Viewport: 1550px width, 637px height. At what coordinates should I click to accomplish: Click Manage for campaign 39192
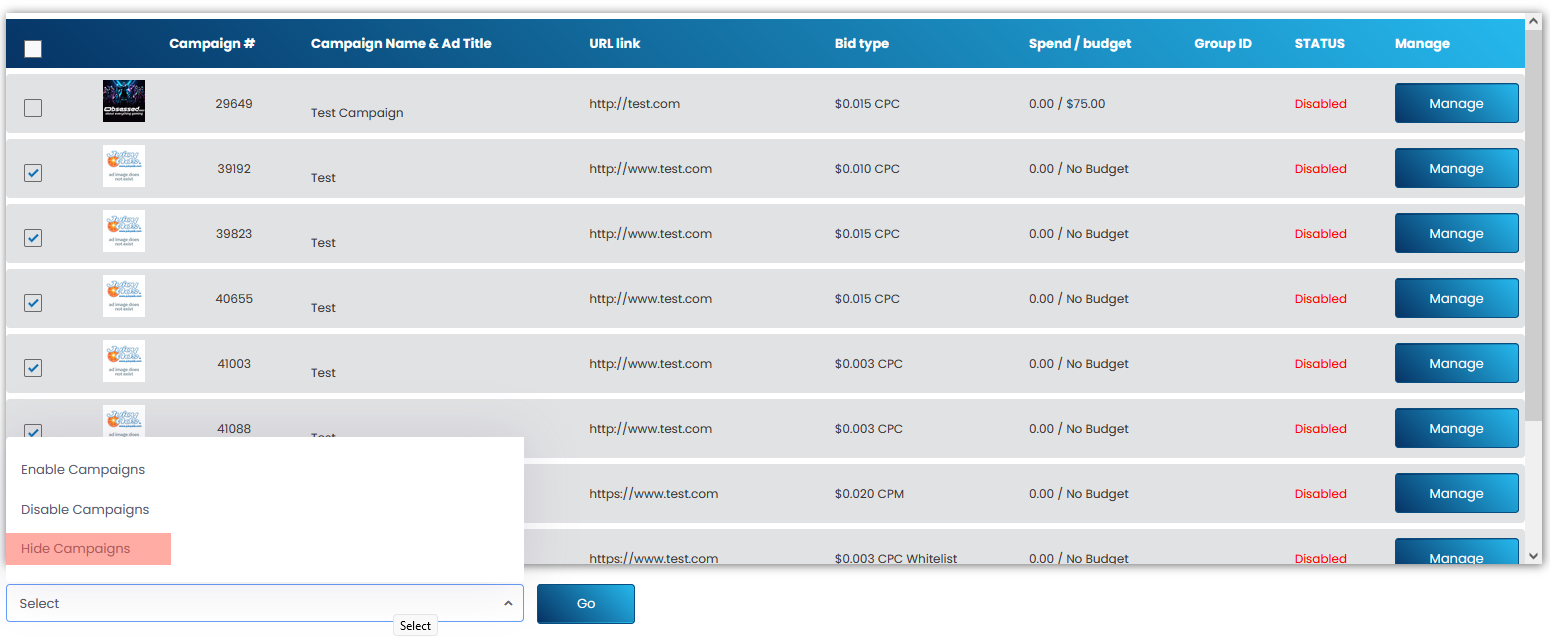click(1456, 169)
